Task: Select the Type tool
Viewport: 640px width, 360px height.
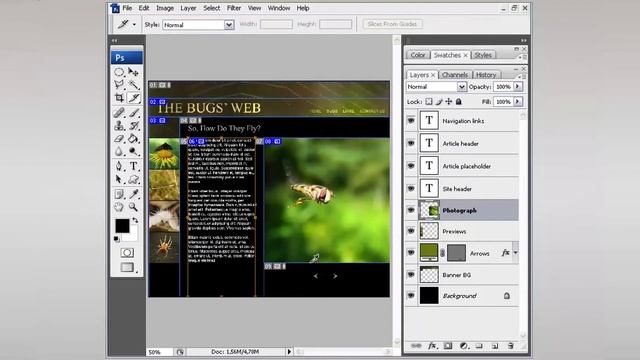Action: (x=133, y=166)
